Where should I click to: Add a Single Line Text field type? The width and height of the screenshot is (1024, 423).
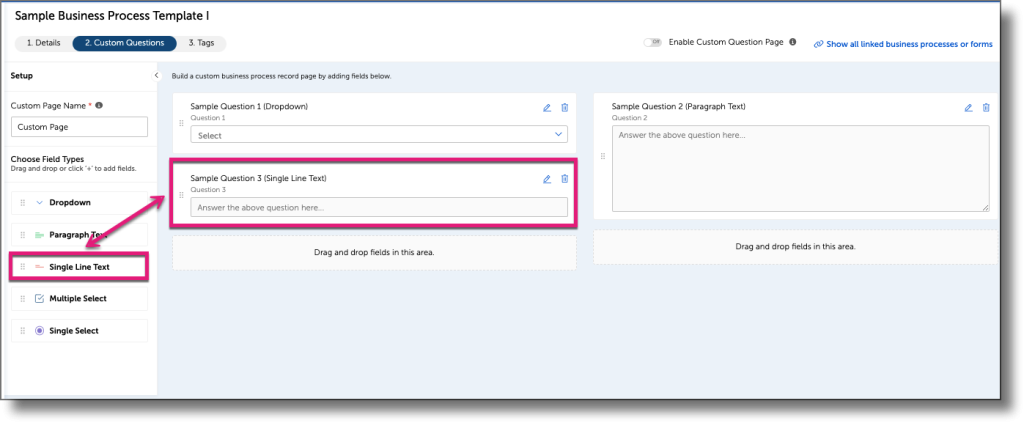pos(80,267)
